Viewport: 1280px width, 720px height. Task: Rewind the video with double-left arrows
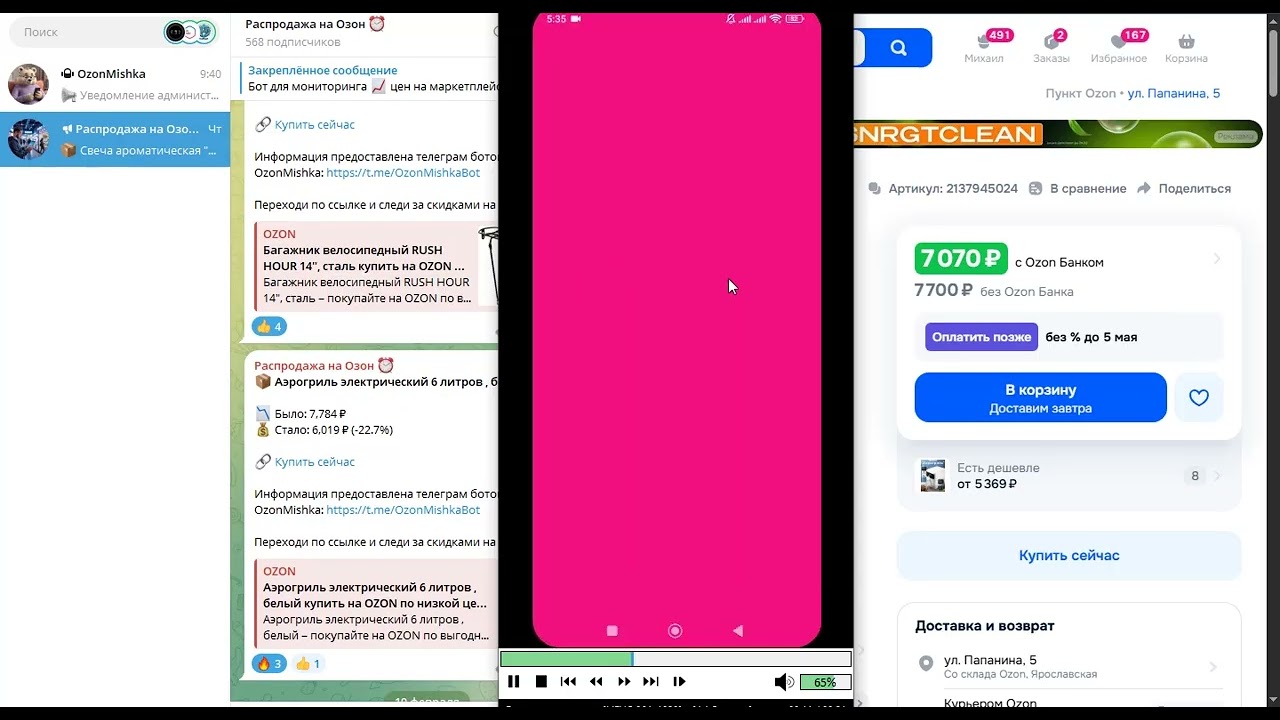596,682
